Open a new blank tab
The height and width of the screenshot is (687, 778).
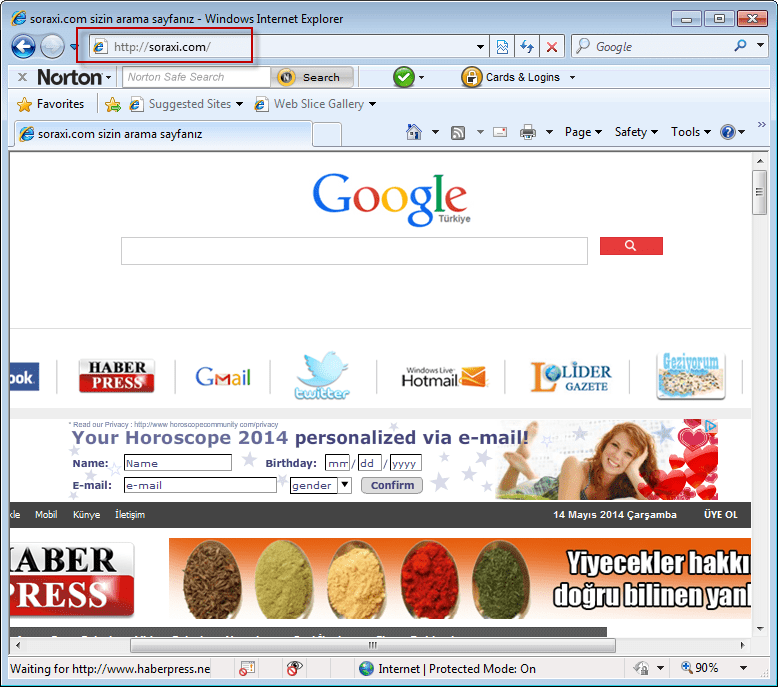pyautogui.click(x=327, y=134)
